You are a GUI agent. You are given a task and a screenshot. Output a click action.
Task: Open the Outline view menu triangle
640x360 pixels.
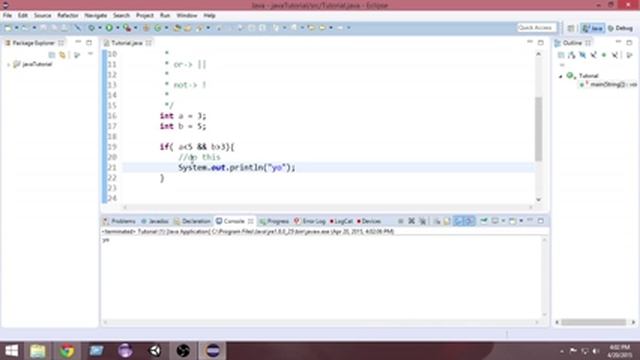562,65
